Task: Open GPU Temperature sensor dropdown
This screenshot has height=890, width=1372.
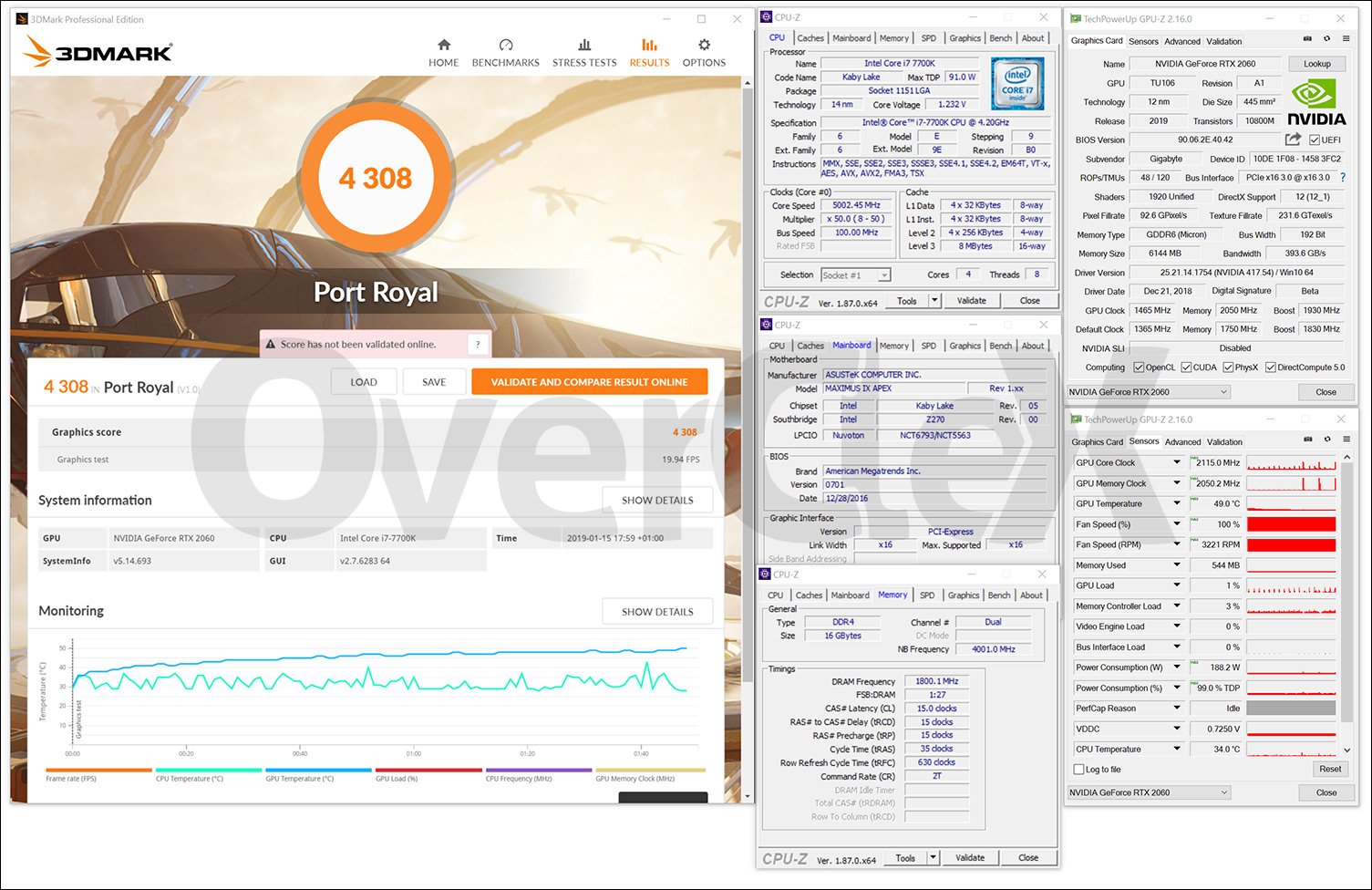Action: click(1176, 503)
